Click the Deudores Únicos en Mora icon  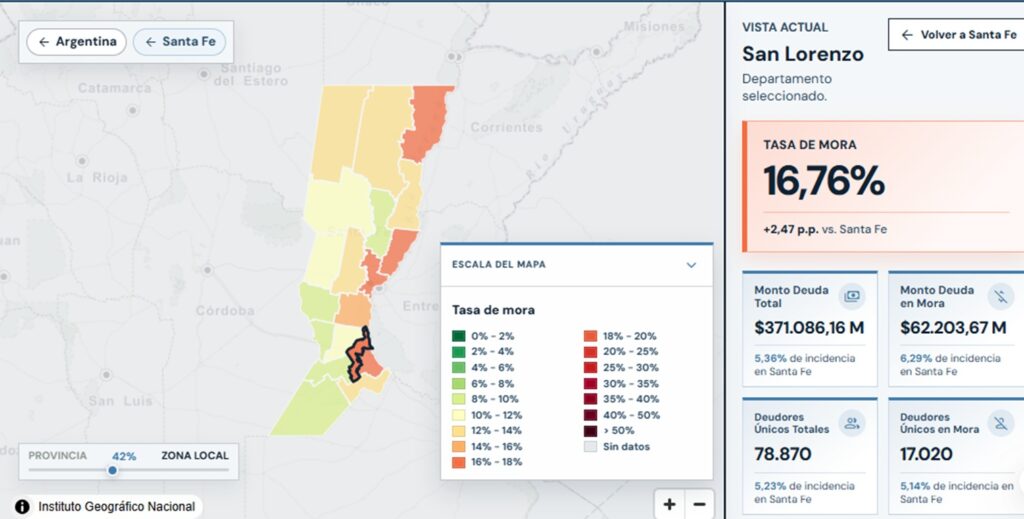pyautogui.click(x=1000, y=423)
